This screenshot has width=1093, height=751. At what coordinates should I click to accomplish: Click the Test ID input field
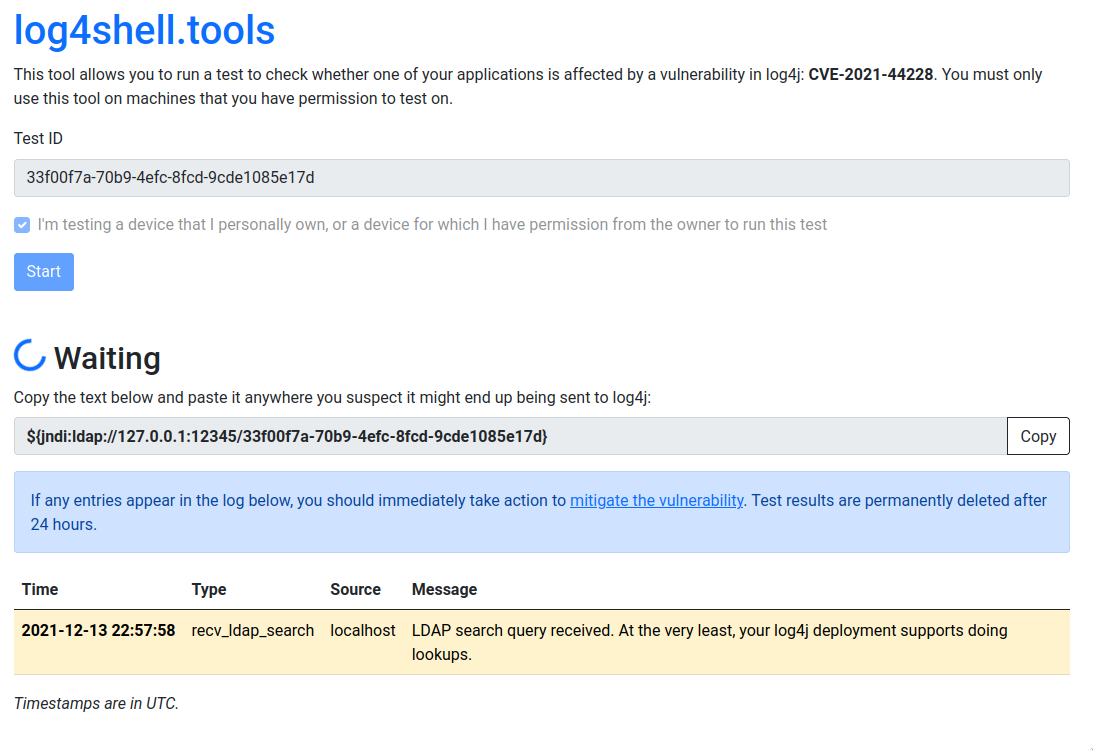[541, 178]
